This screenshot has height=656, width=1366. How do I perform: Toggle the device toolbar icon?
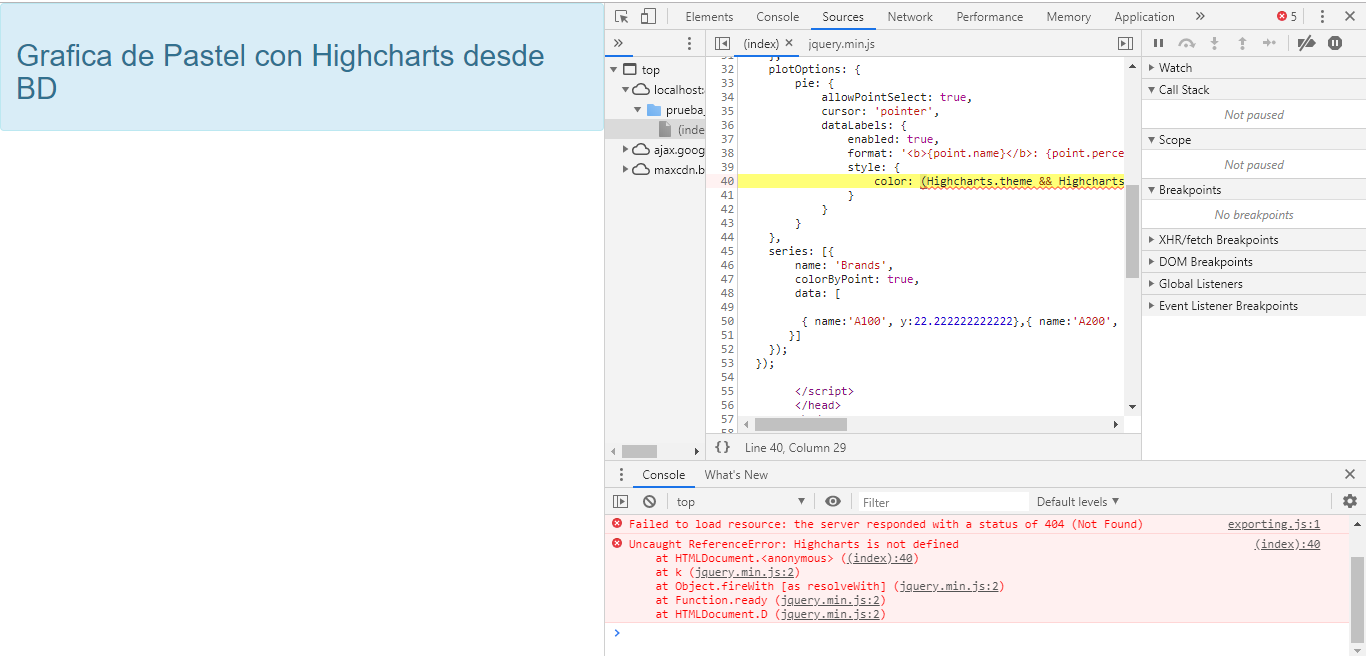tap(648, 17)
